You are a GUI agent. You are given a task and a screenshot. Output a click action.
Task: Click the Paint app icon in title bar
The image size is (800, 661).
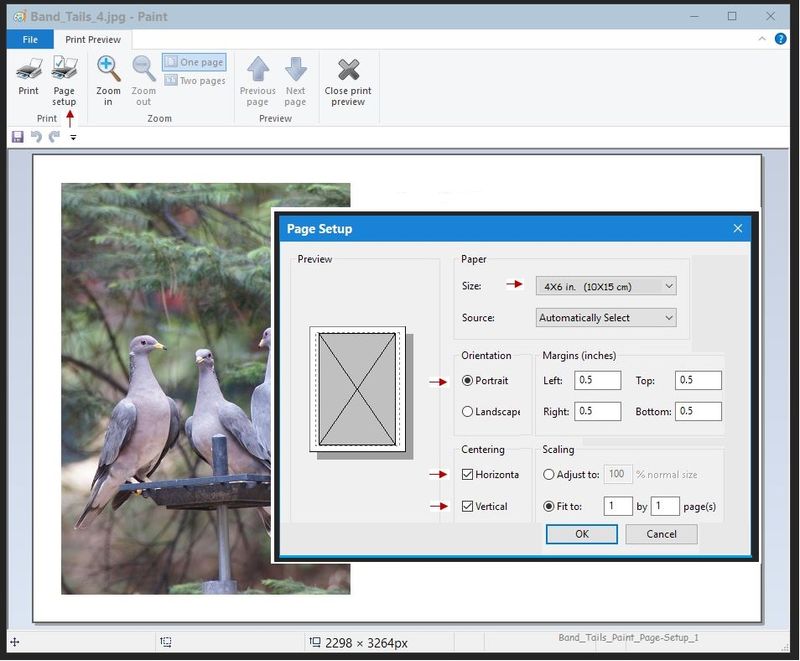click(19, 16)
